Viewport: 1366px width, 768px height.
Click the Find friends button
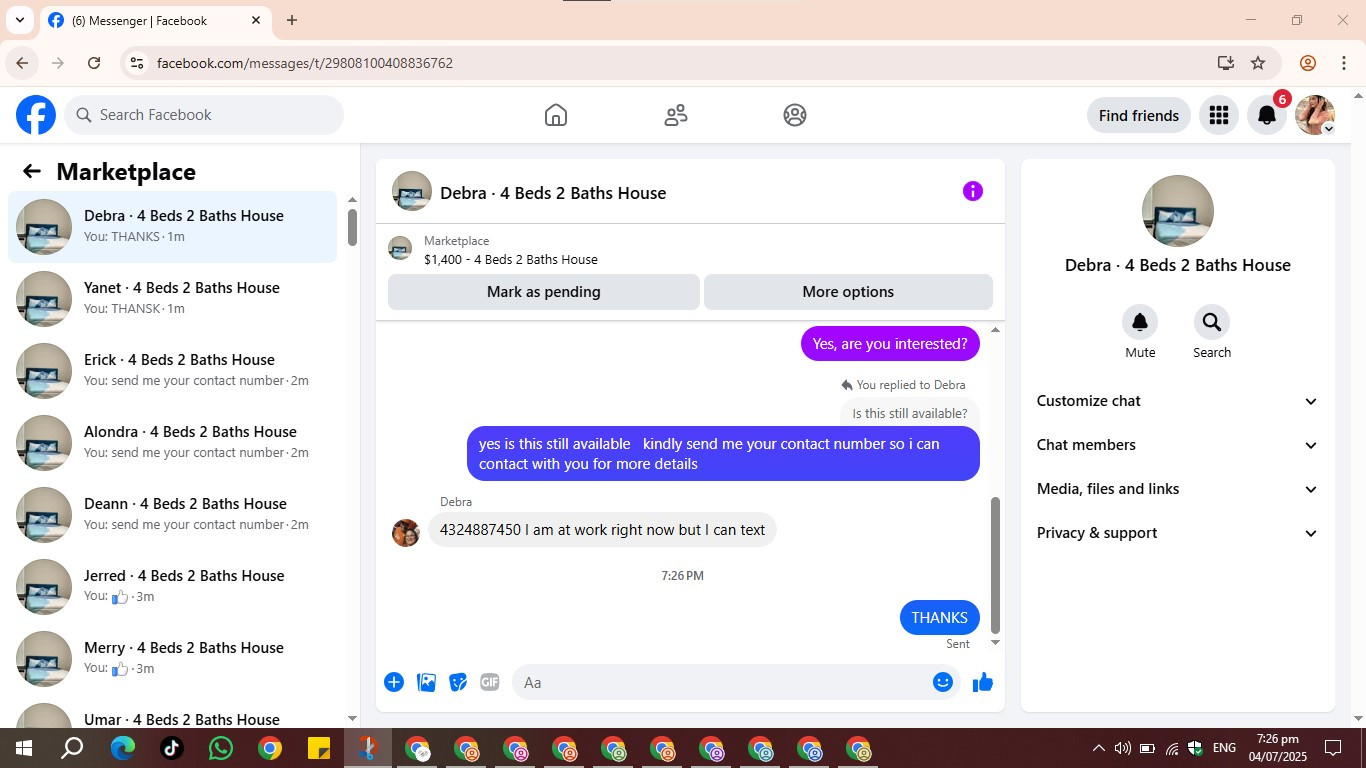(1139, 115)
